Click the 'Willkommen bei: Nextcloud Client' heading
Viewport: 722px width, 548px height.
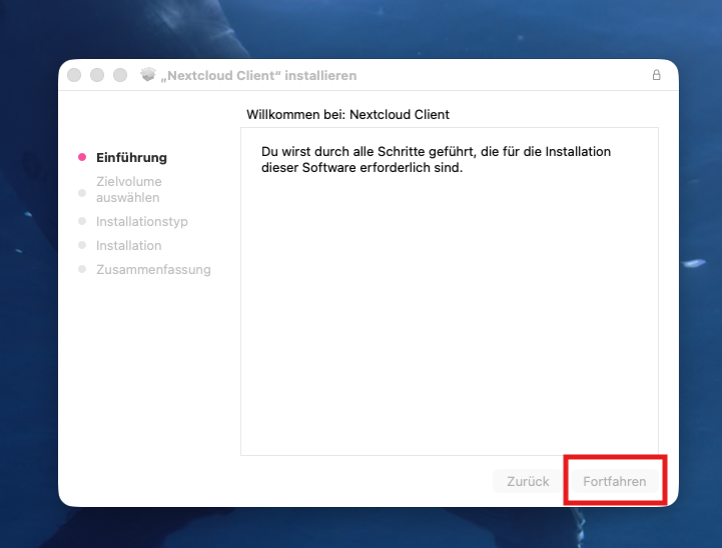tap(348, 114)
